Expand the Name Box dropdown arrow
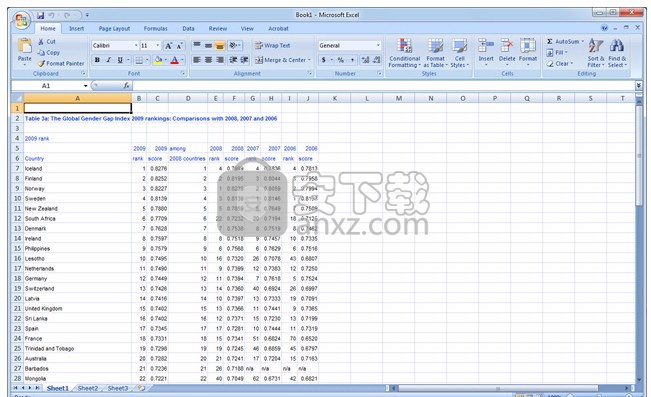The height and width of the screenshot is (397, 651). pyautogui.click(x=86, y=86)
